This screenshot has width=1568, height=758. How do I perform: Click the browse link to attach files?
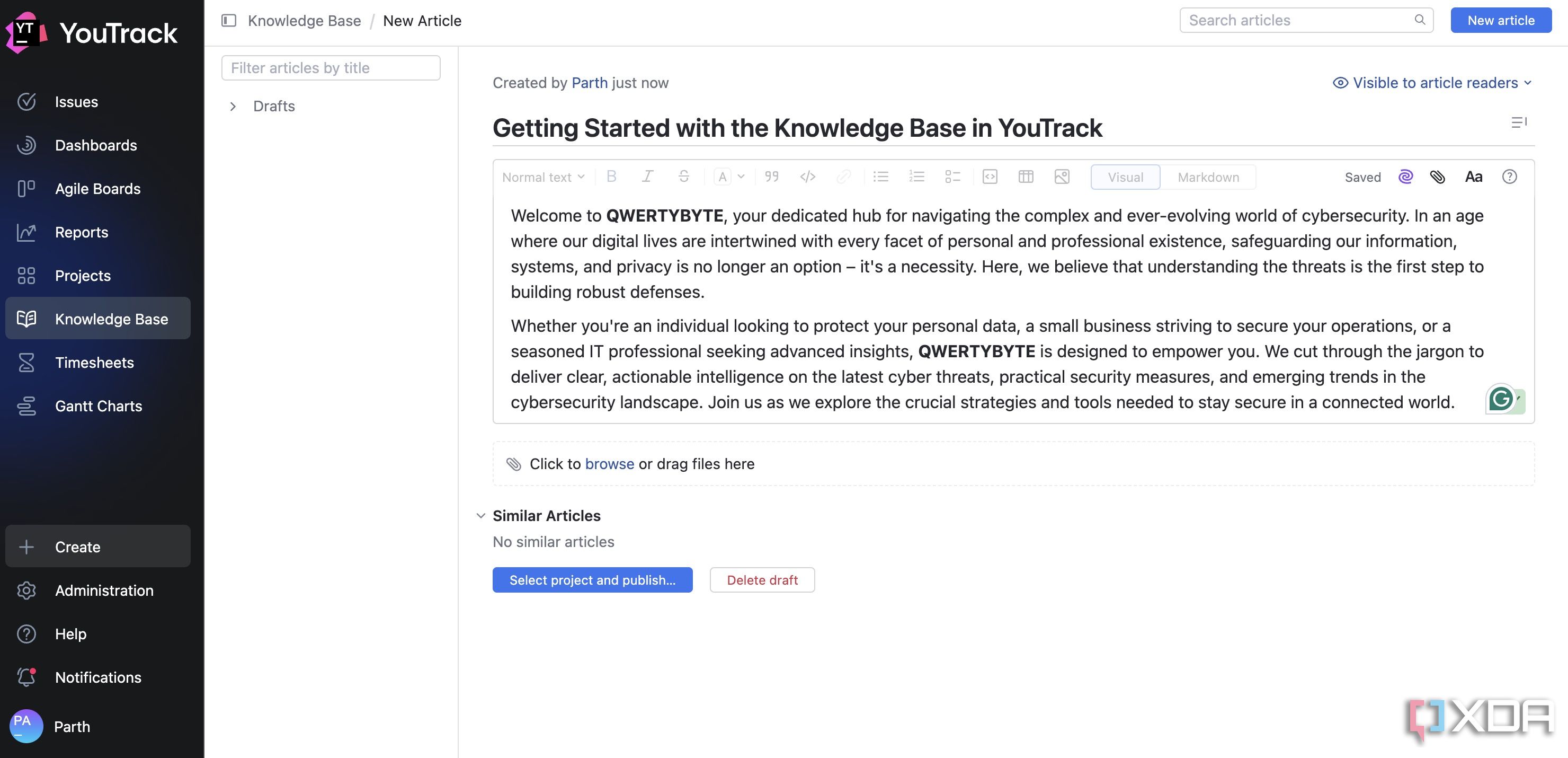click(x=609, y=464)
